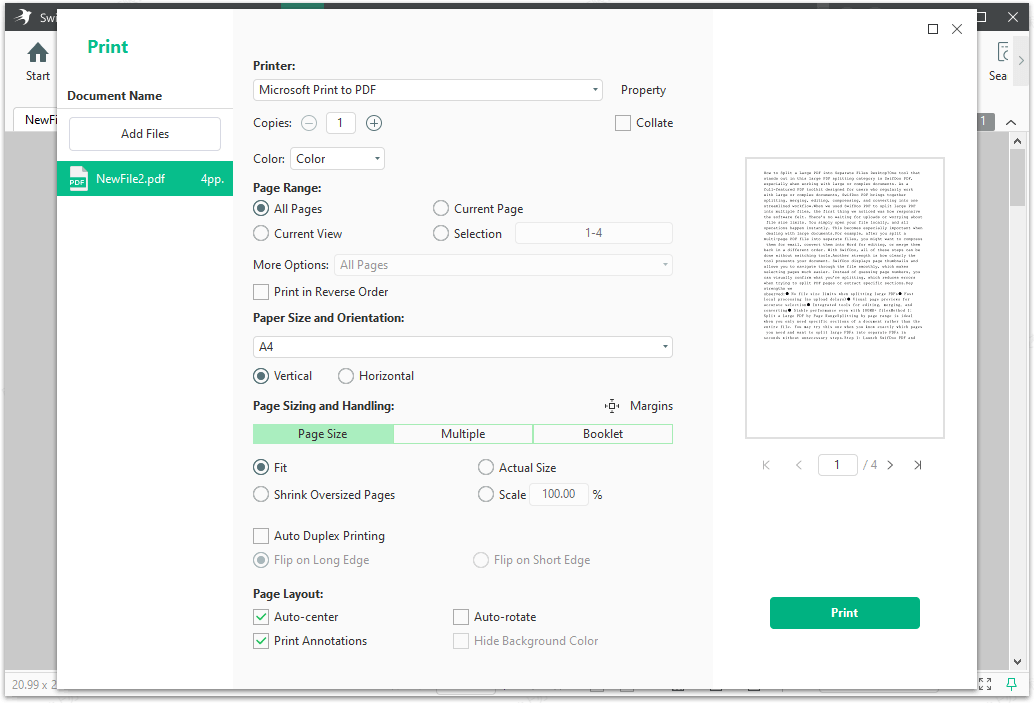Advance to the next preview page
Screen dimensions: 1034x703
[890, 465]
